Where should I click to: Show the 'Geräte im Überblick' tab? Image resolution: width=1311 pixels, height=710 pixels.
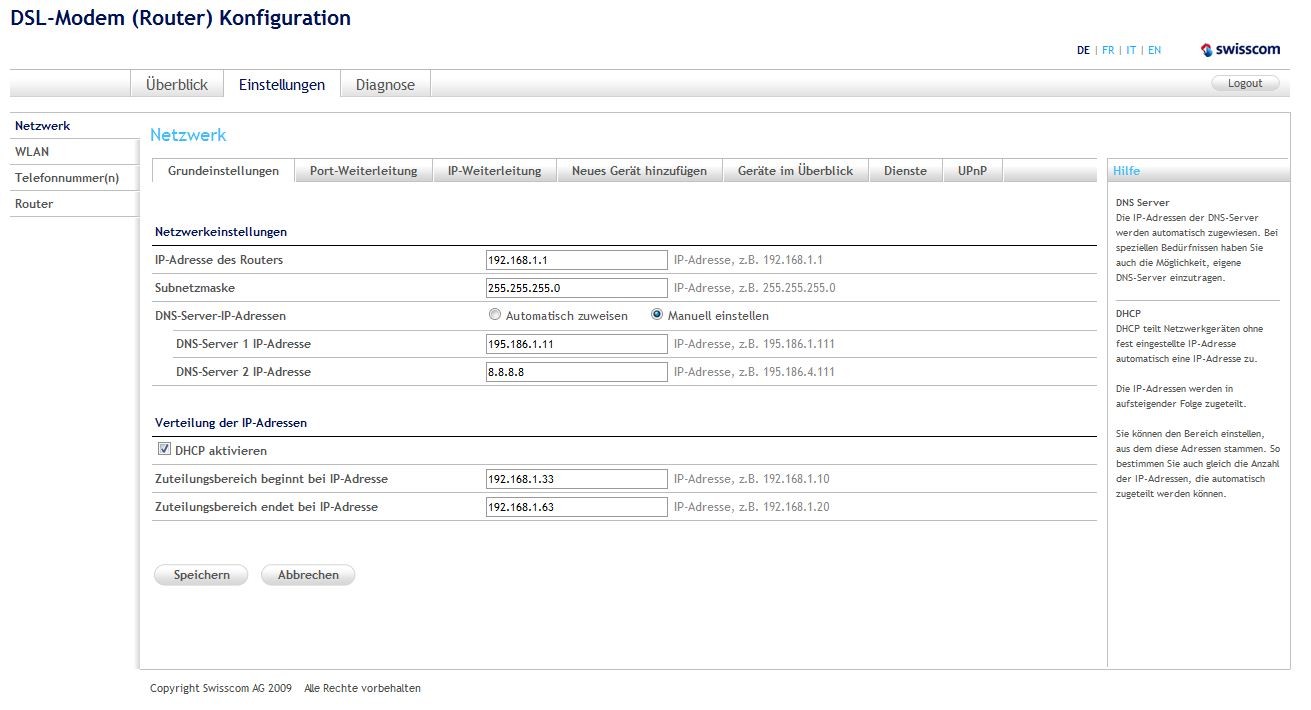[x=795, y=171]
